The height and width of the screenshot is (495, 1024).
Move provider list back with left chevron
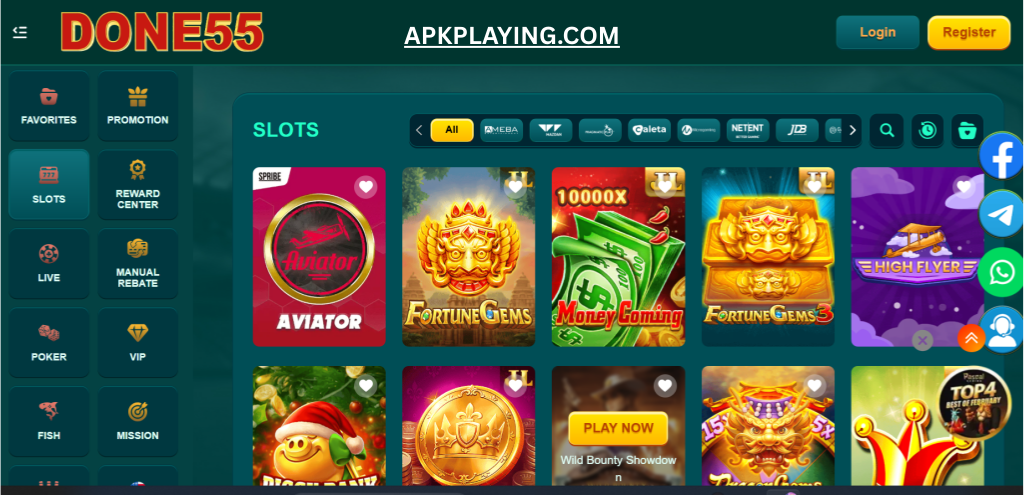click(x=419, y=130)
